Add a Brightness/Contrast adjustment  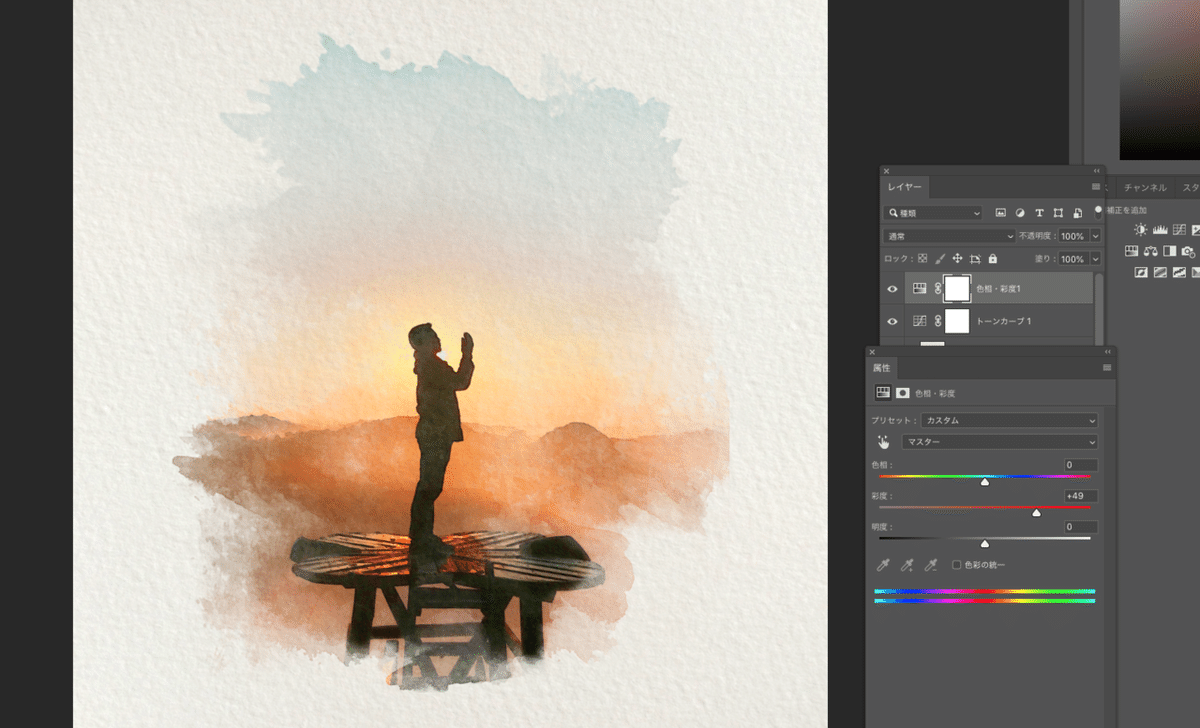tap(1142, 230)
